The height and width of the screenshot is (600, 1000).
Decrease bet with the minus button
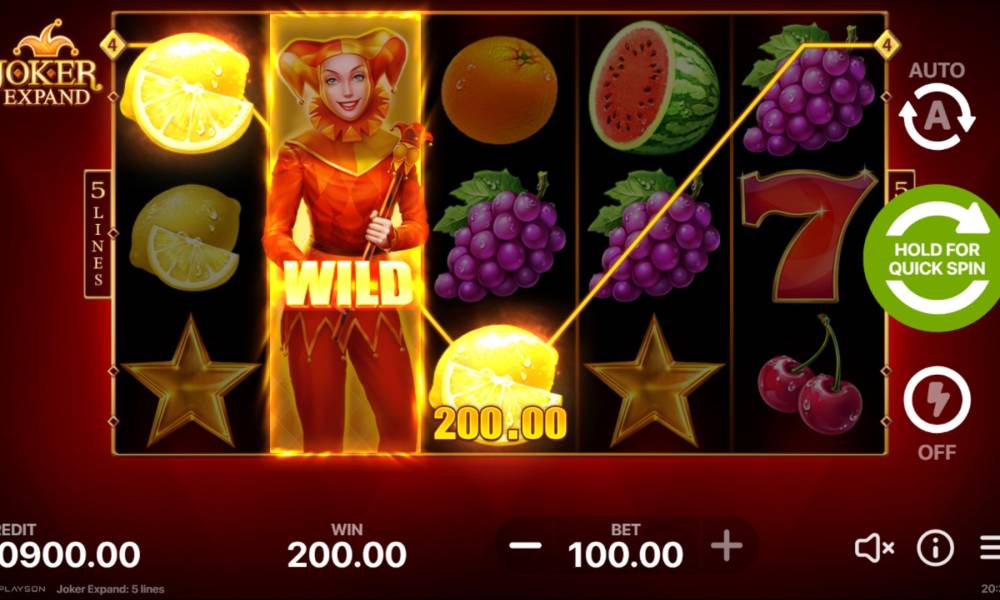[526, 546]
